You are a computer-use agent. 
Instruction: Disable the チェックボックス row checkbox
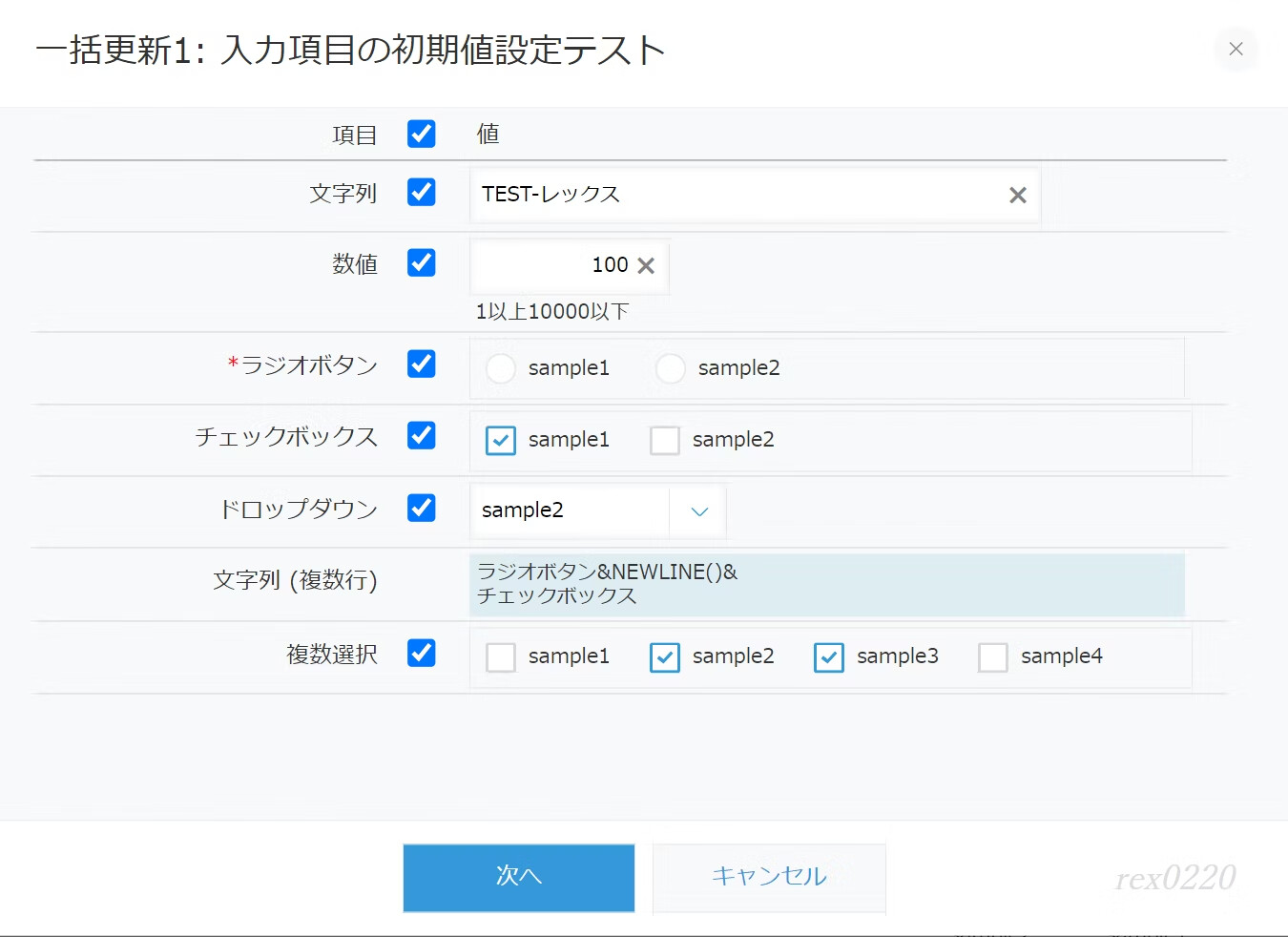422,436
